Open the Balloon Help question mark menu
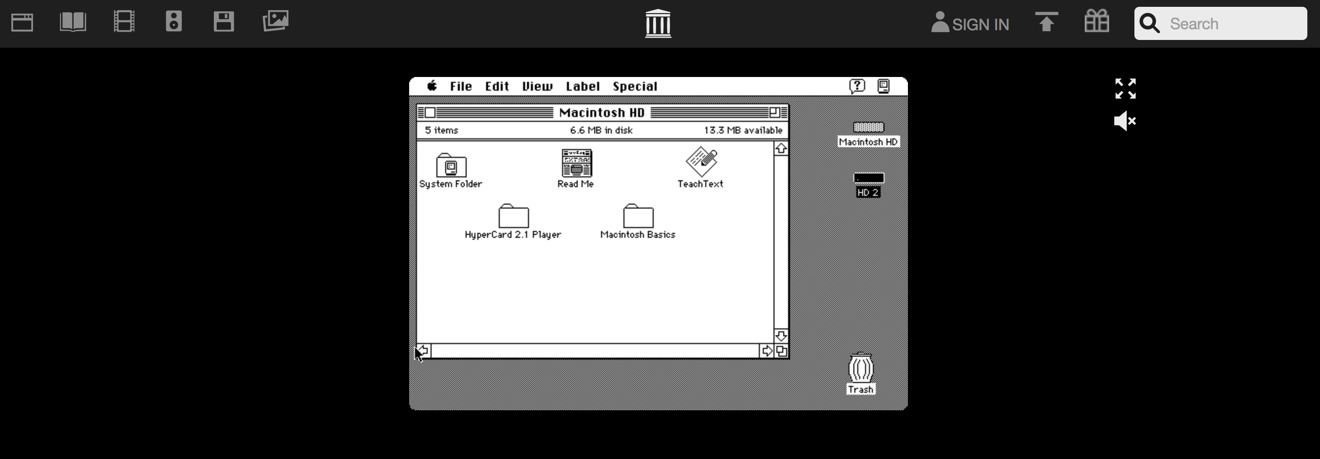The width and height of the screenshot is (1320, 459). (x=857, y=86)
